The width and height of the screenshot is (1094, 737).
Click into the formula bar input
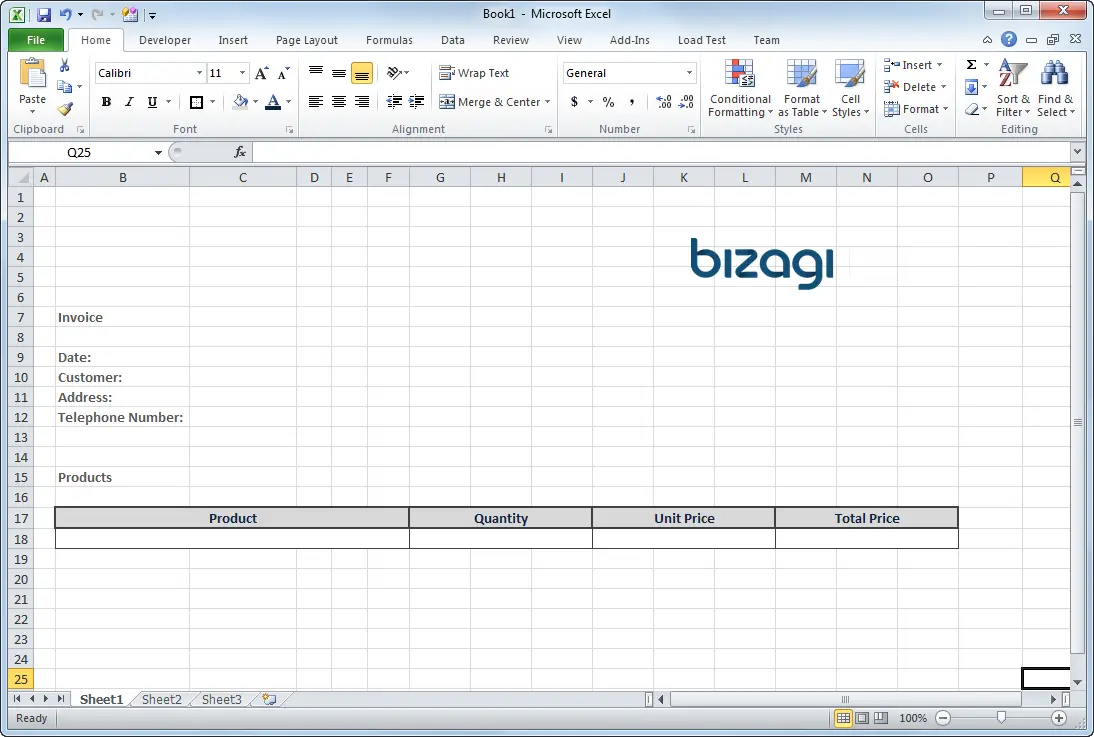(x=661, y=152)
